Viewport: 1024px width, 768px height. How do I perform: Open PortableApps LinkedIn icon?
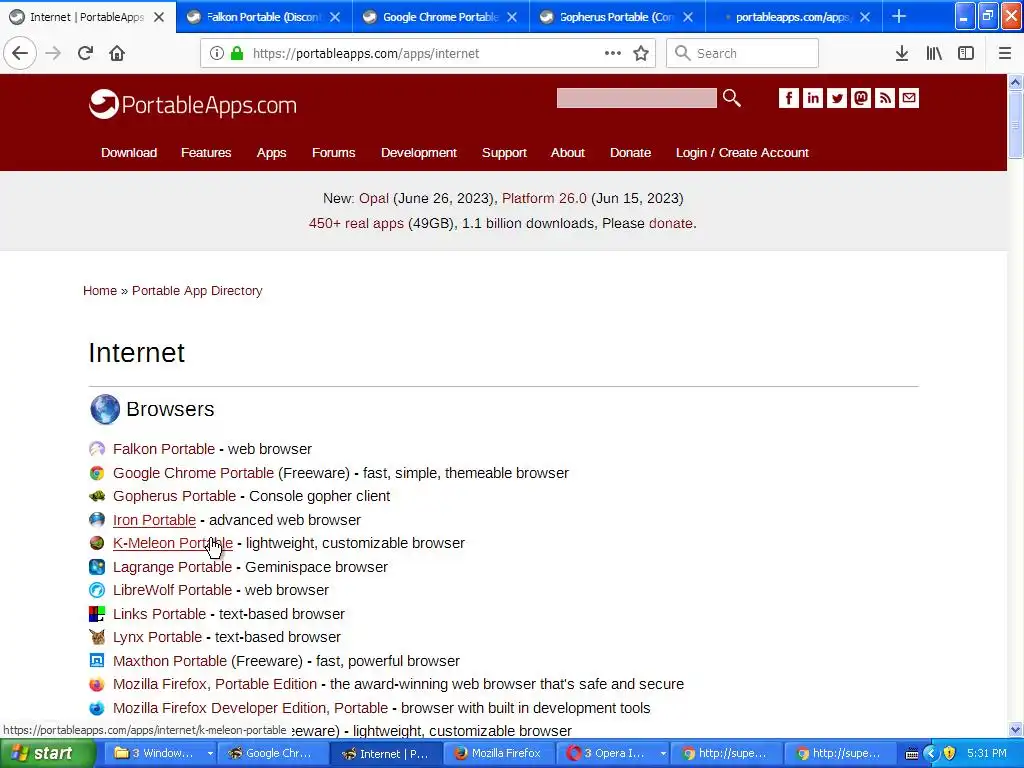[812, 98]
